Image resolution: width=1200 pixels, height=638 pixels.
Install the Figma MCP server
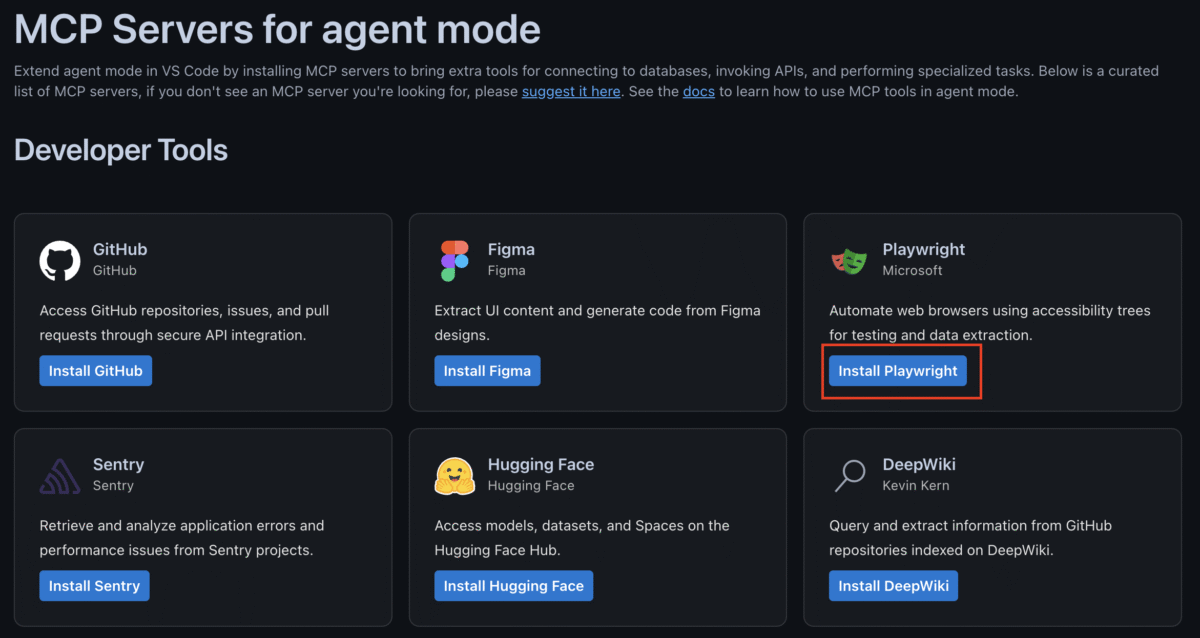coord(488,370)
